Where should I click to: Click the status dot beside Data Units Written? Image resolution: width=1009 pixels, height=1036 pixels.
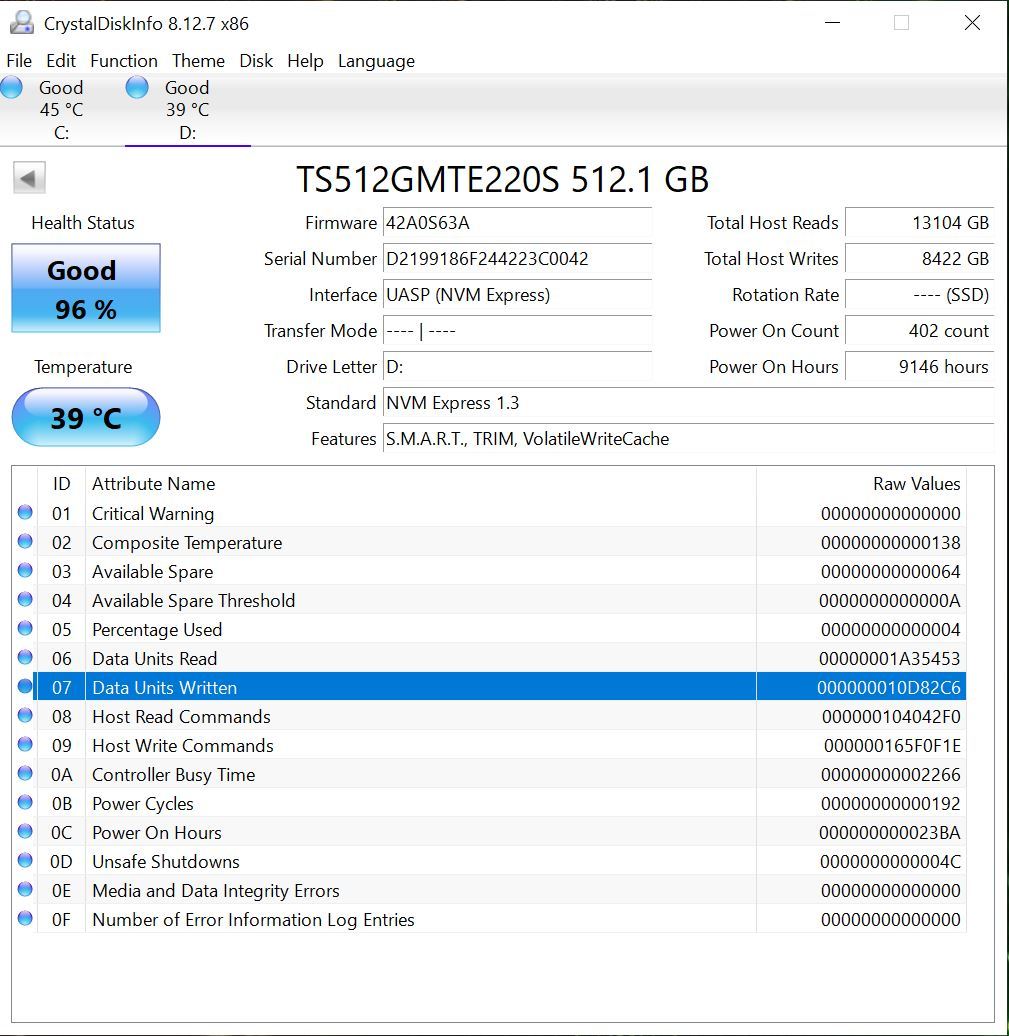click(25, 687)
